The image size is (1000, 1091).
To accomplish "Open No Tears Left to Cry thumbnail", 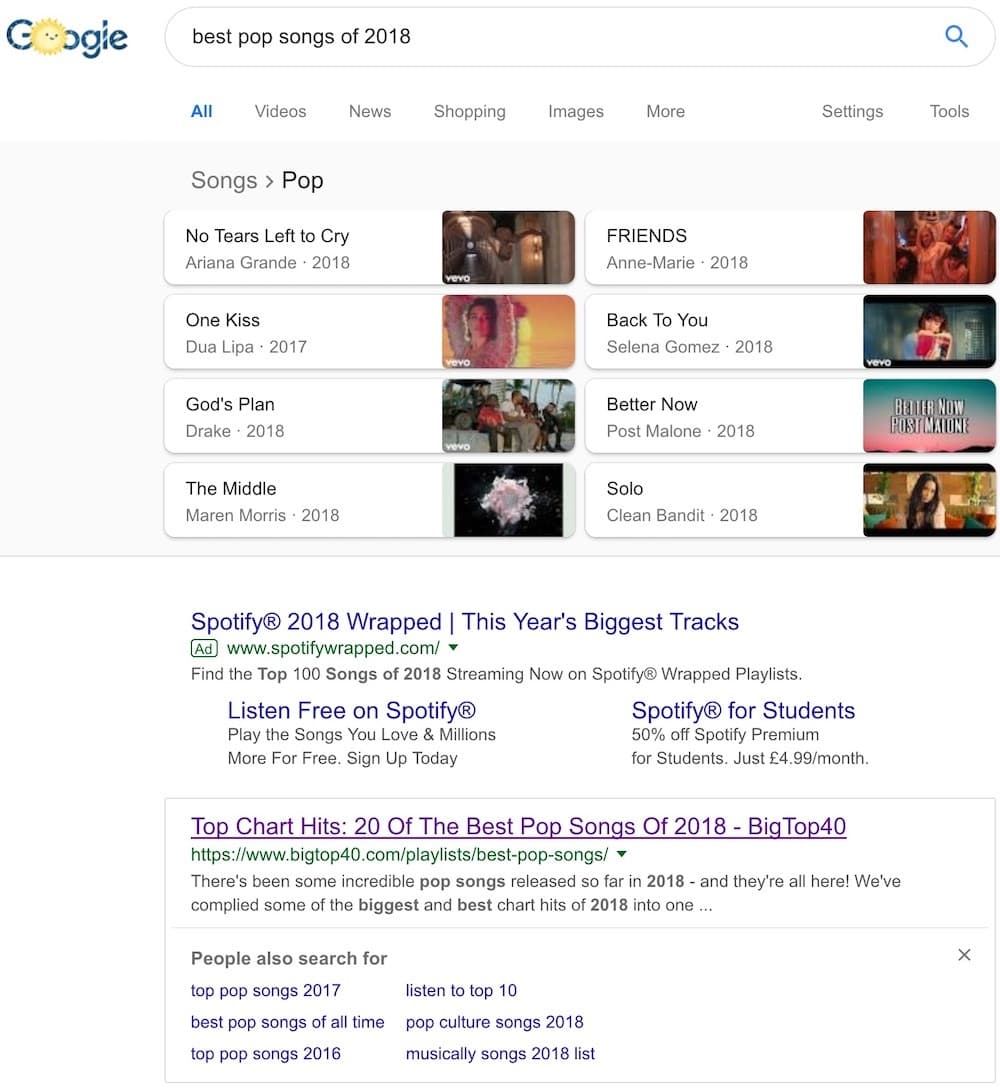I will tap(508, 248).
